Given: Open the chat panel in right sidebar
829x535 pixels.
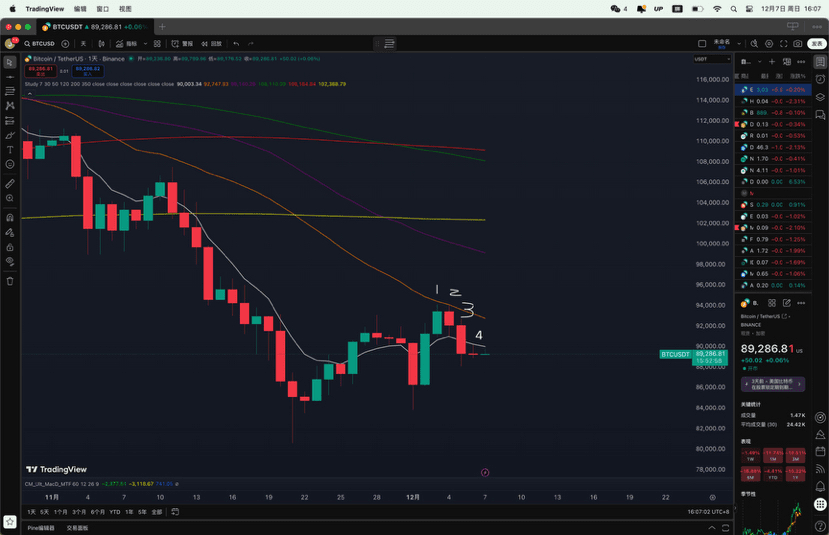Looking at the screenshot, I should tap(820, 115).
